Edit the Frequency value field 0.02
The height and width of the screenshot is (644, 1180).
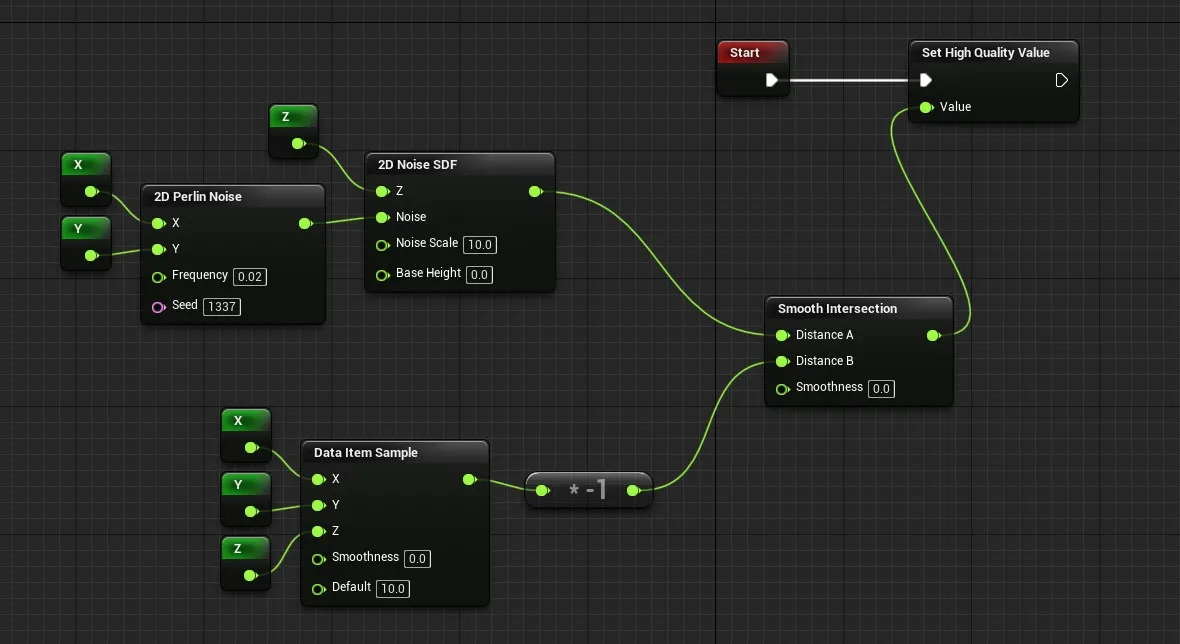(x=249, y=277)
